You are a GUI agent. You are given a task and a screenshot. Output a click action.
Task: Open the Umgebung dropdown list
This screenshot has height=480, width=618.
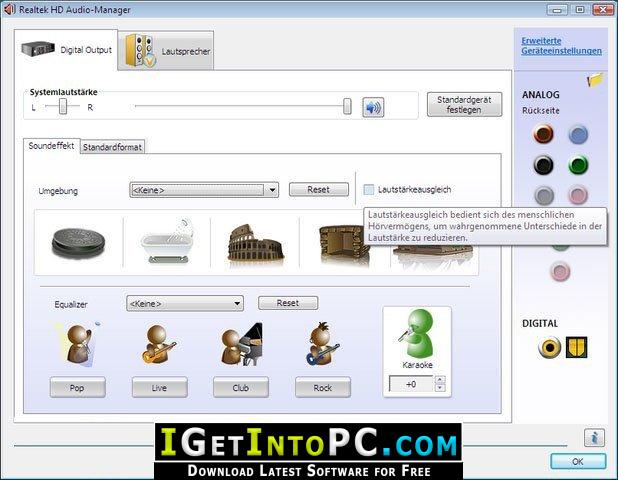click(204, 190)
